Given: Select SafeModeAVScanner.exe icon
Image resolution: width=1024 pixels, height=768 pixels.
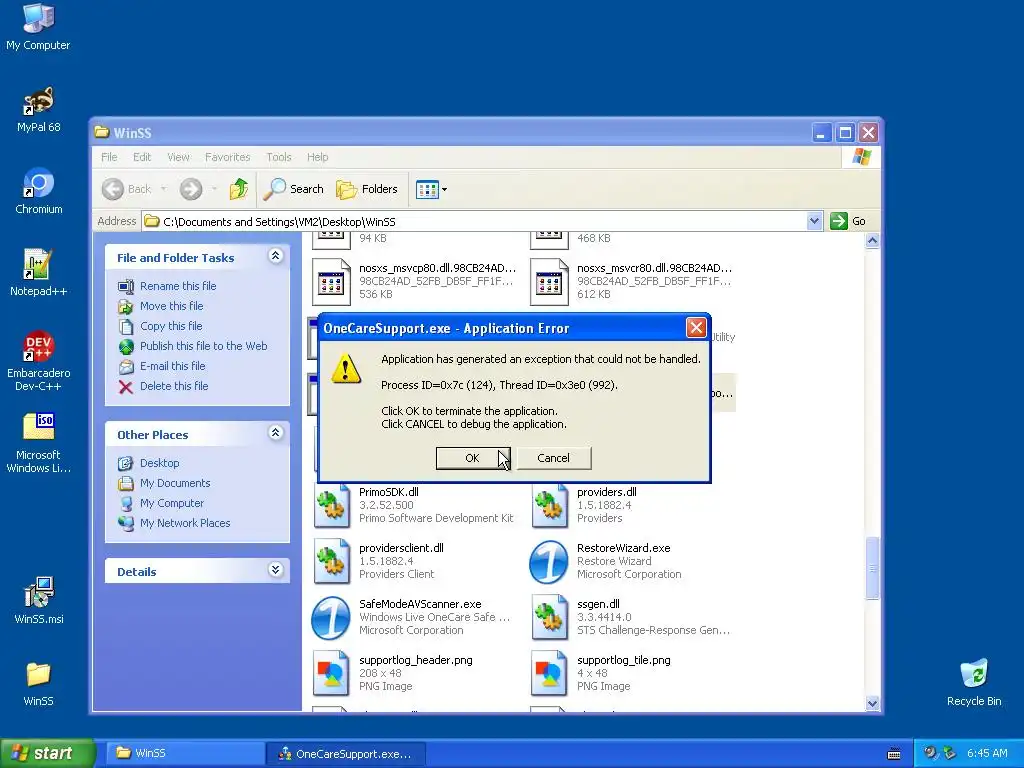Looking at the screenshot, I should [330, 618].
